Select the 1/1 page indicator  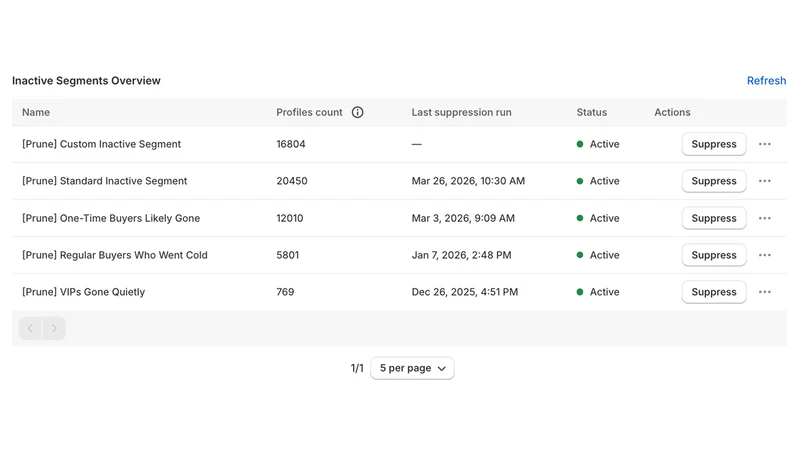[357, 368]
